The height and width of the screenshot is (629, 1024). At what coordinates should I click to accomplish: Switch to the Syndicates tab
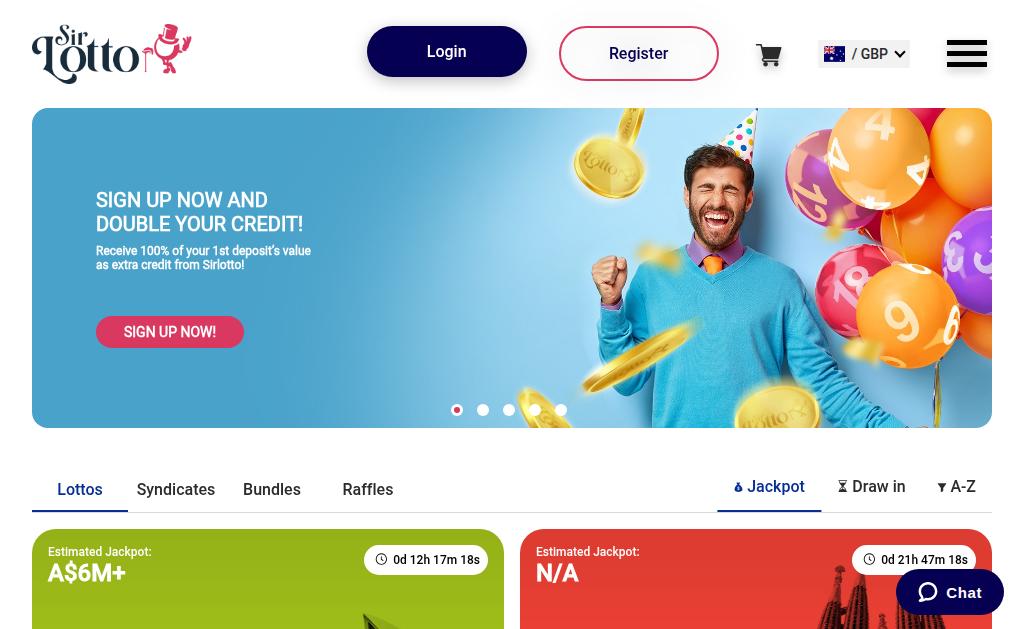(176, 489)
